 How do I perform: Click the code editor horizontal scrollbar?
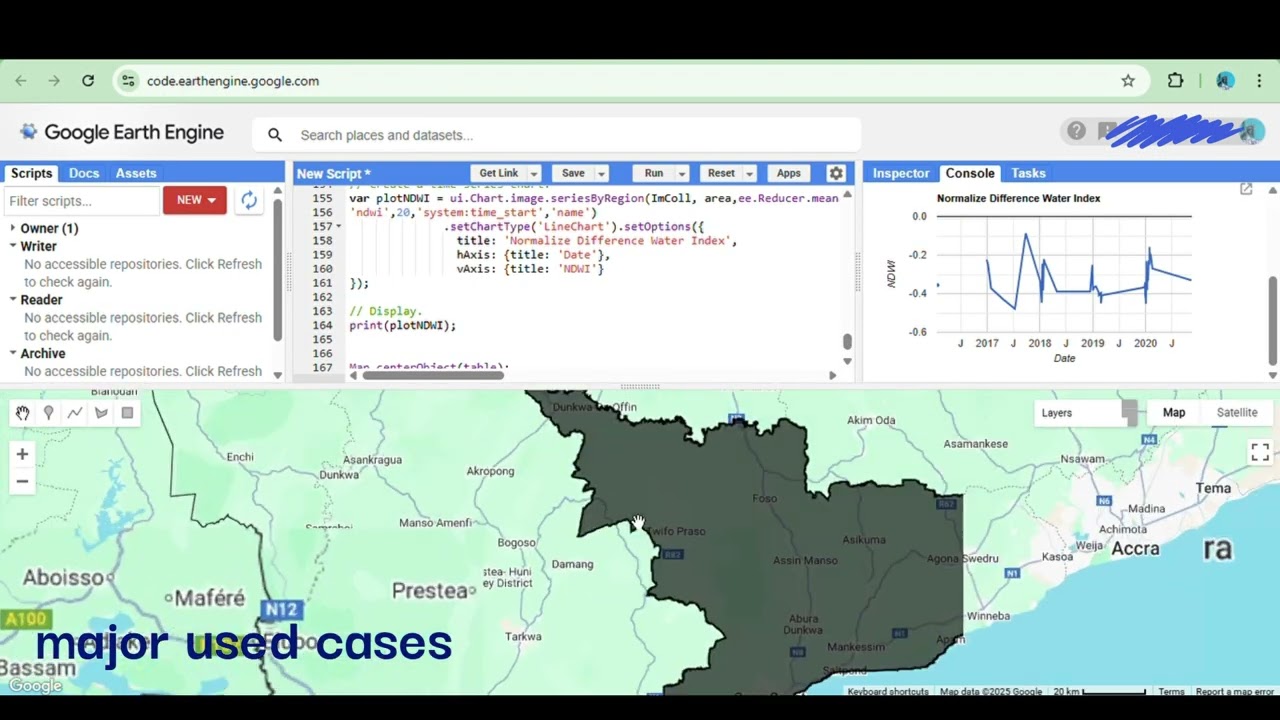[x=433, y=375]
